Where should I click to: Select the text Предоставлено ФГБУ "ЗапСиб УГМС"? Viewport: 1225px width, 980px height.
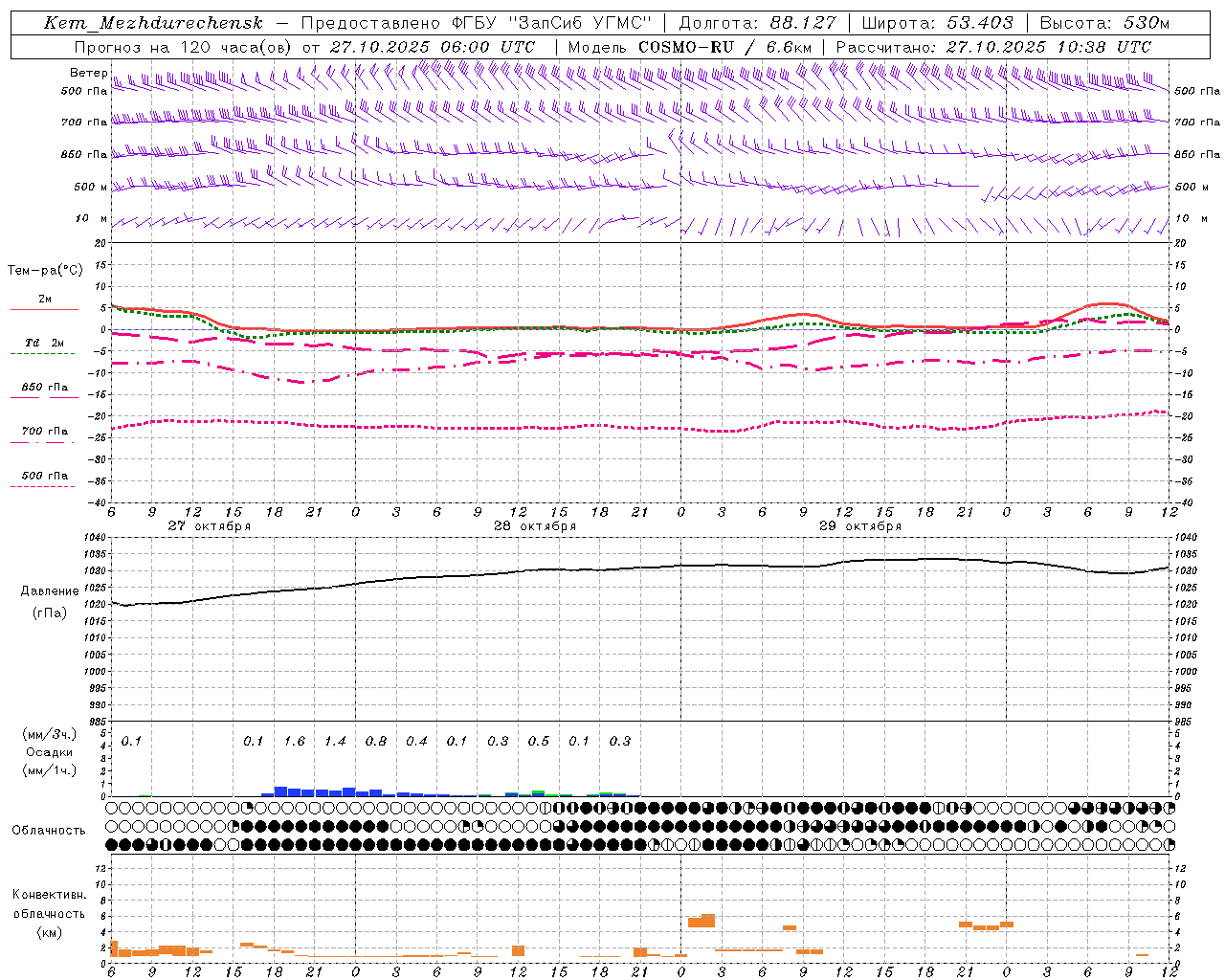coord(477,23)
